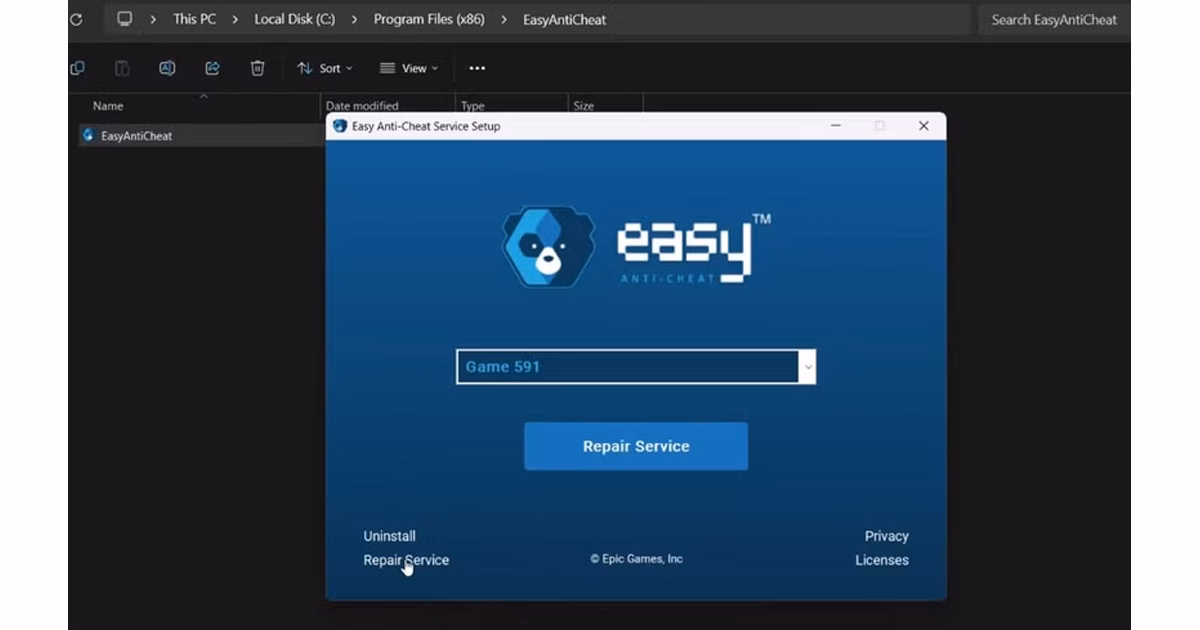Click the © Epic Games, Inc text

point(636,559)
